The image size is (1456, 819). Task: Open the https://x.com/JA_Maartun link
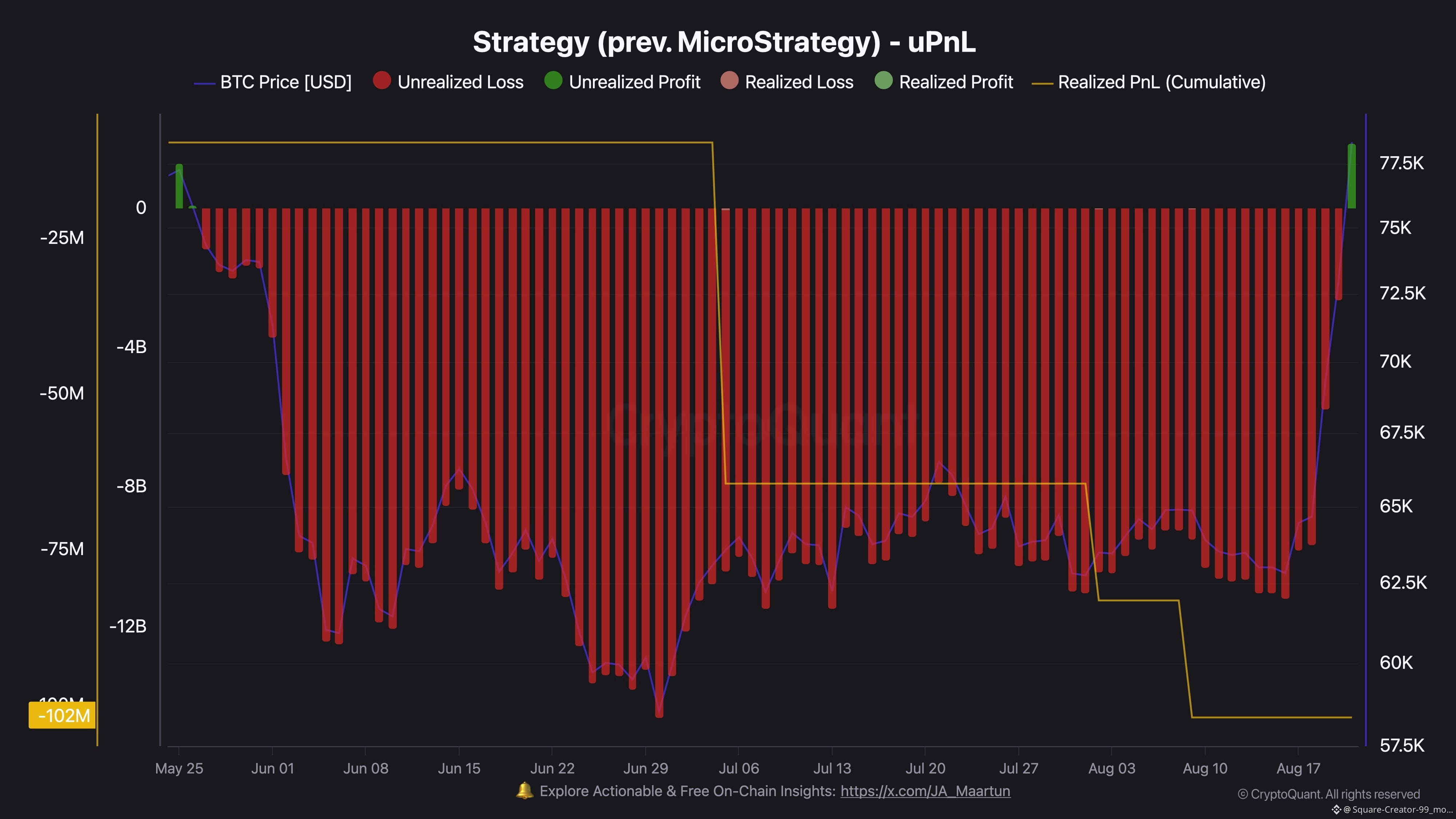pyautogui.click(x=925, y=791)
